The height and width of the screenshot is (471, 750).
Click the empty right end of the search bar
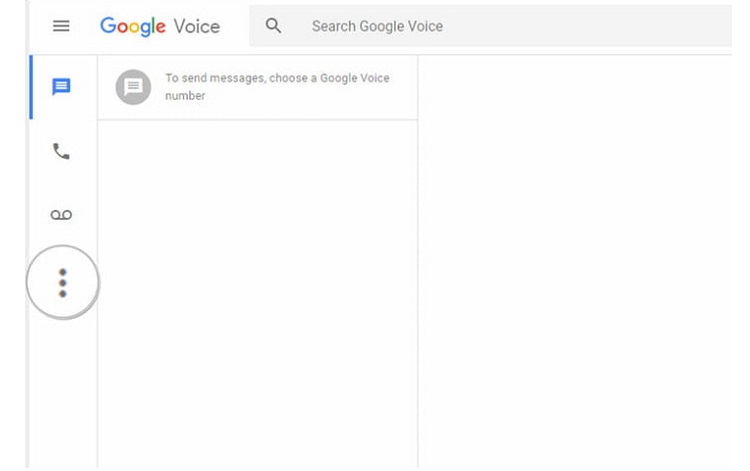click(x=588, y=26)
